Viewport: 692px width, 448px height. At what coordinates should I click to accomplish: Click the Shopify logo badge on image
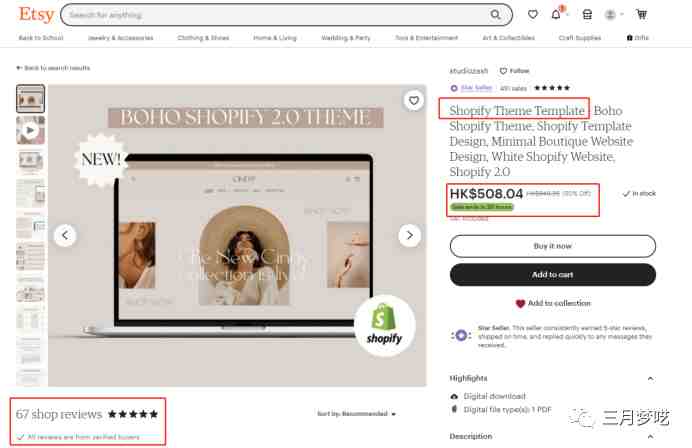[x=384, y=327]
